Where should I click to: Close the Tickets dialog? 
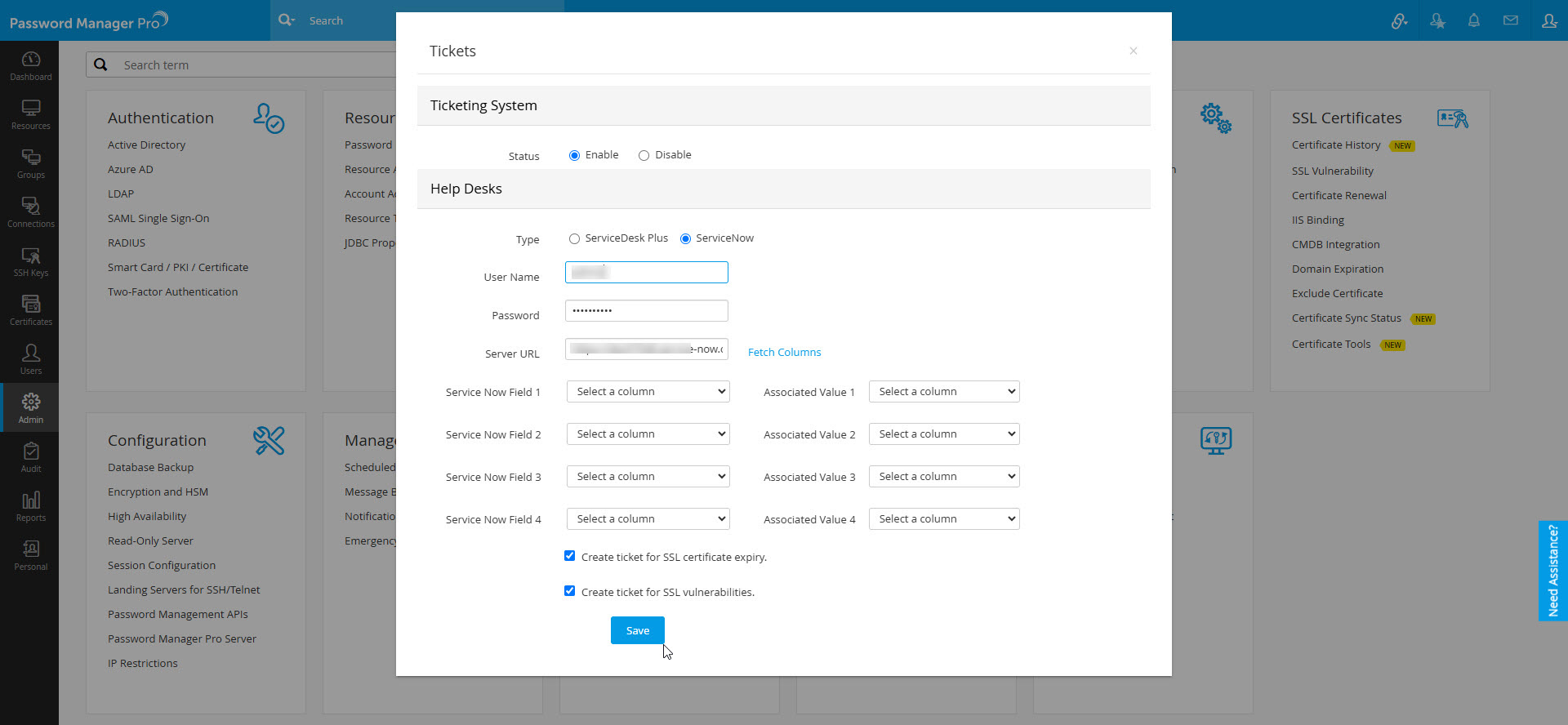coord(1134,51)
